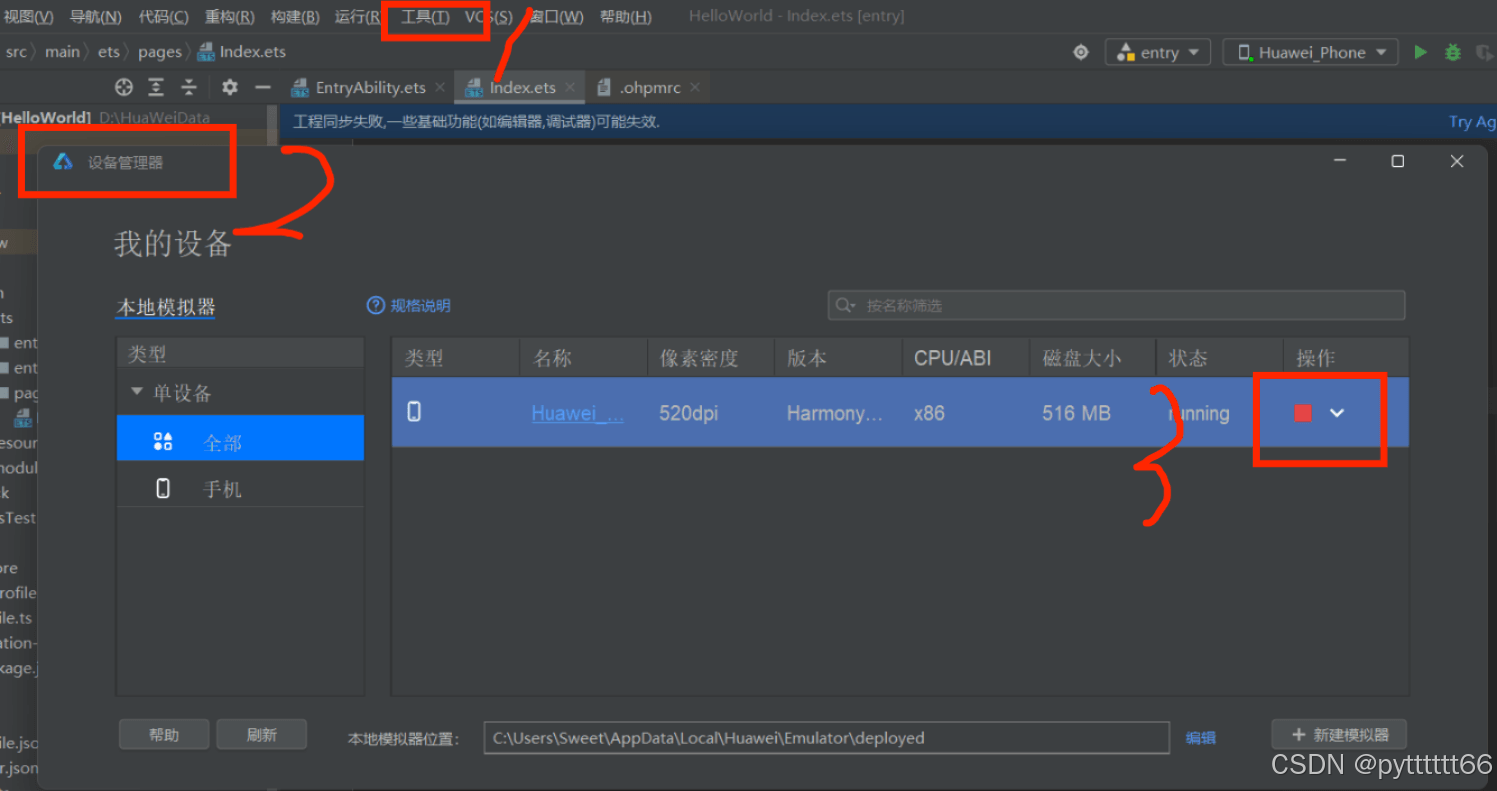This screenshot has height=791, width=1497.
Task: Open the 构建(B) menu
Action: coord(295,17)
